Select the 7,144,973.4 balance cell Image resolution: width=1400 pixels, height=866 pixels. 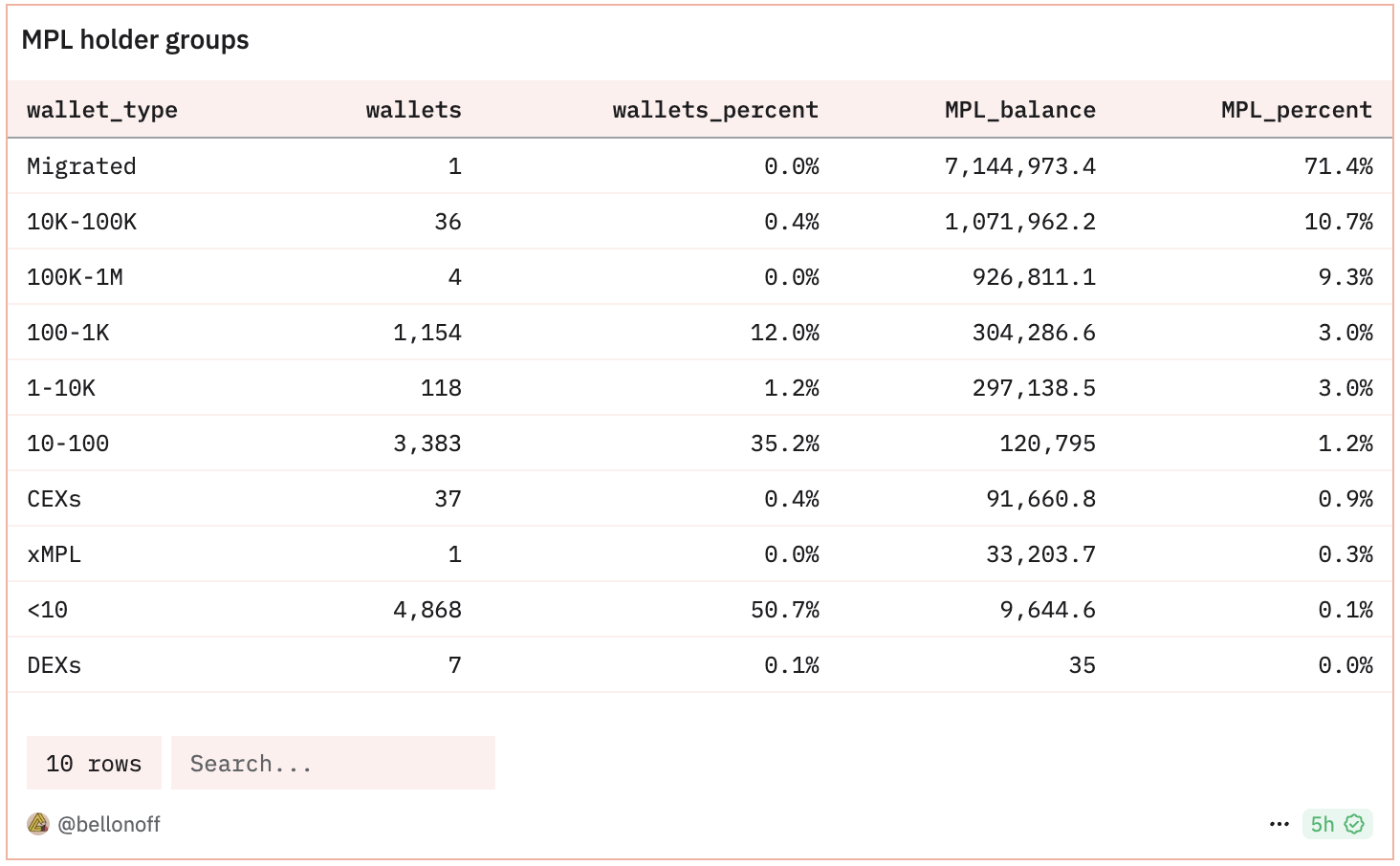(1020, 166)
